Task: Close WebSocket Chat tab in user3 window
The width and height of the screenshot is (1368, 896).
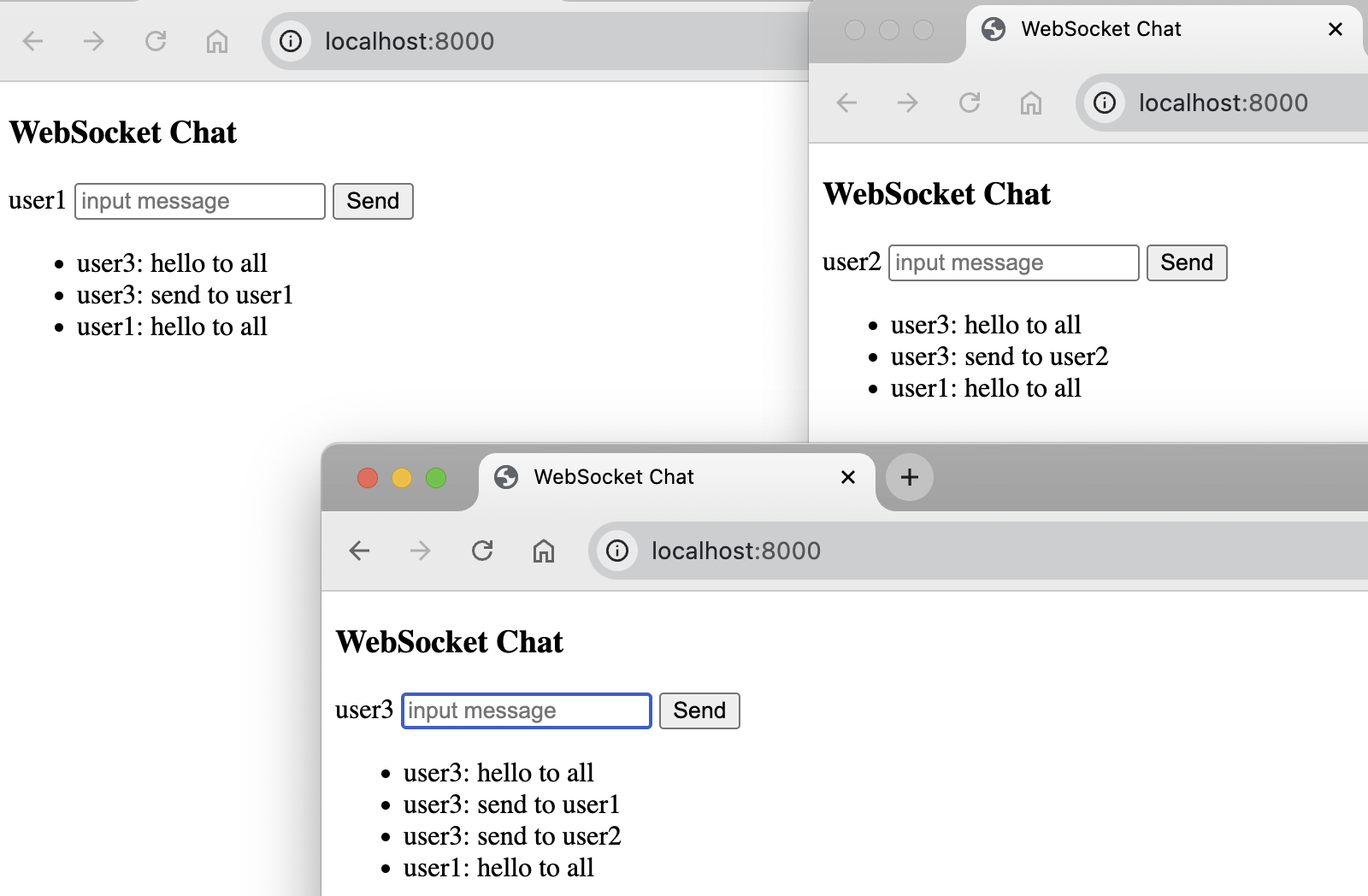Action: pos(848,477)
